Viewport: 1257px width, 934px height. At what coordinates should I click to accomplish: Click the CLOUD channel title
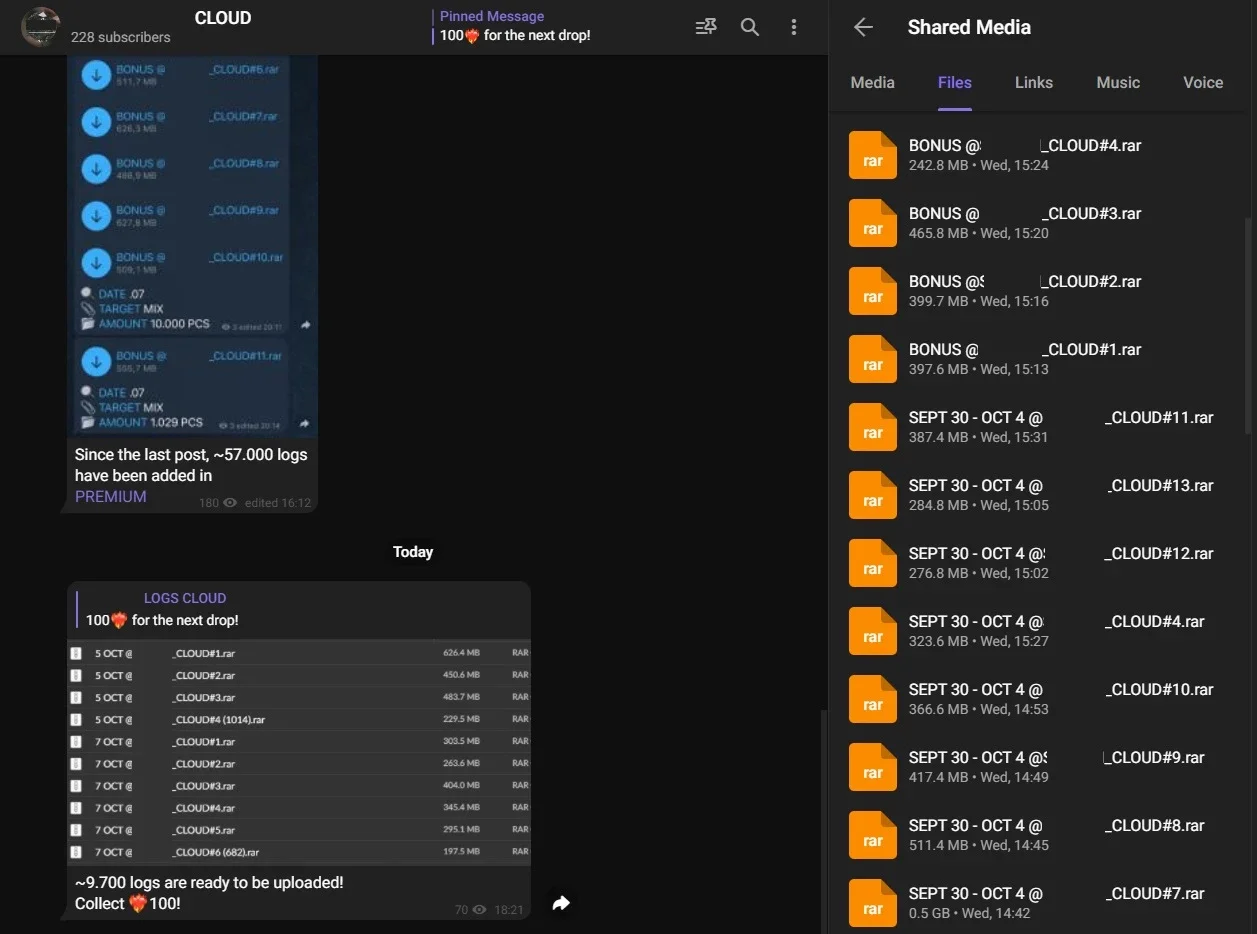click(x=222, y=18)
